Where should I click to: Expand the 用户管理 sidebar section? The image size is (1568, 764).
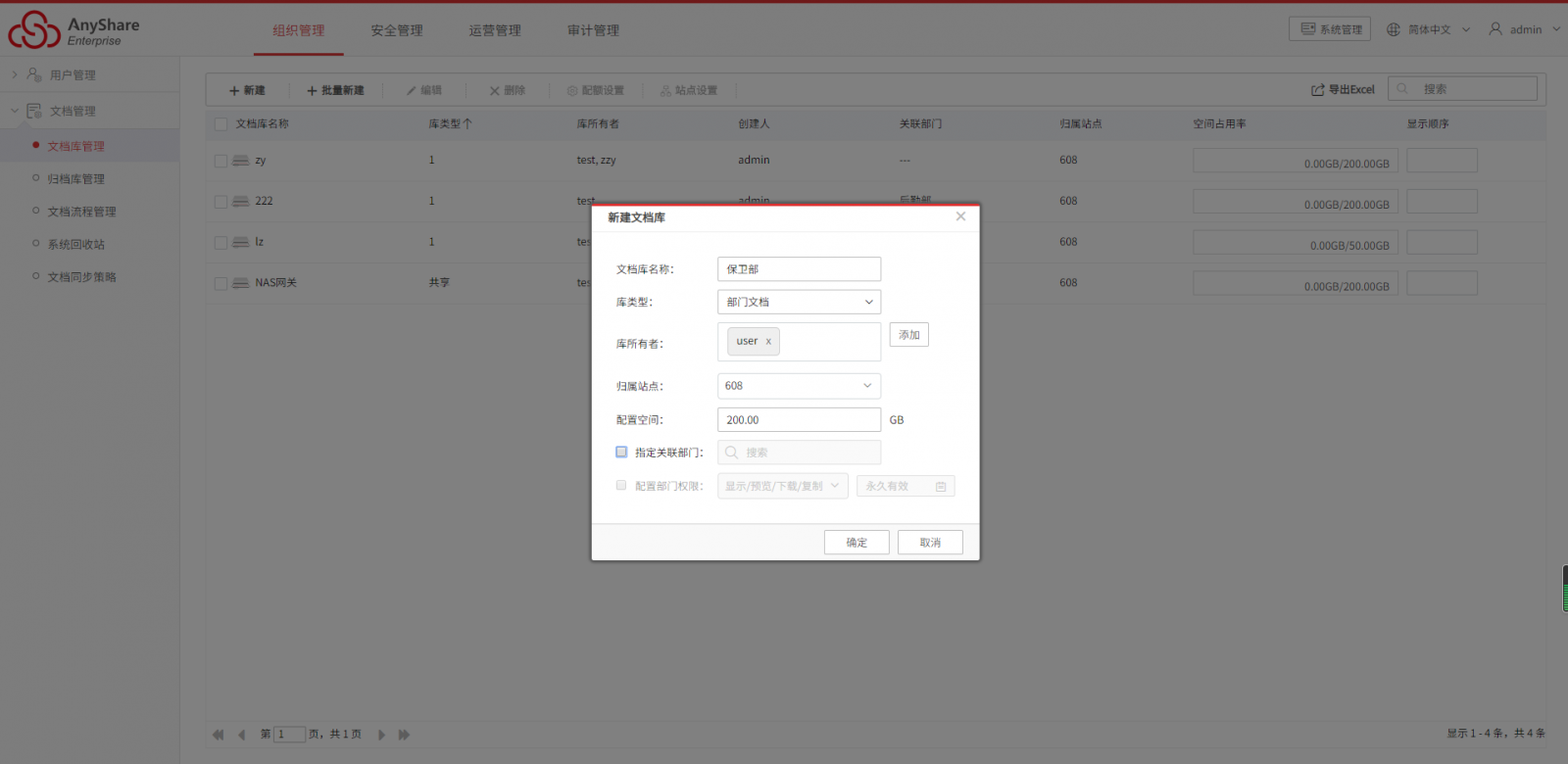click(15, 74)
